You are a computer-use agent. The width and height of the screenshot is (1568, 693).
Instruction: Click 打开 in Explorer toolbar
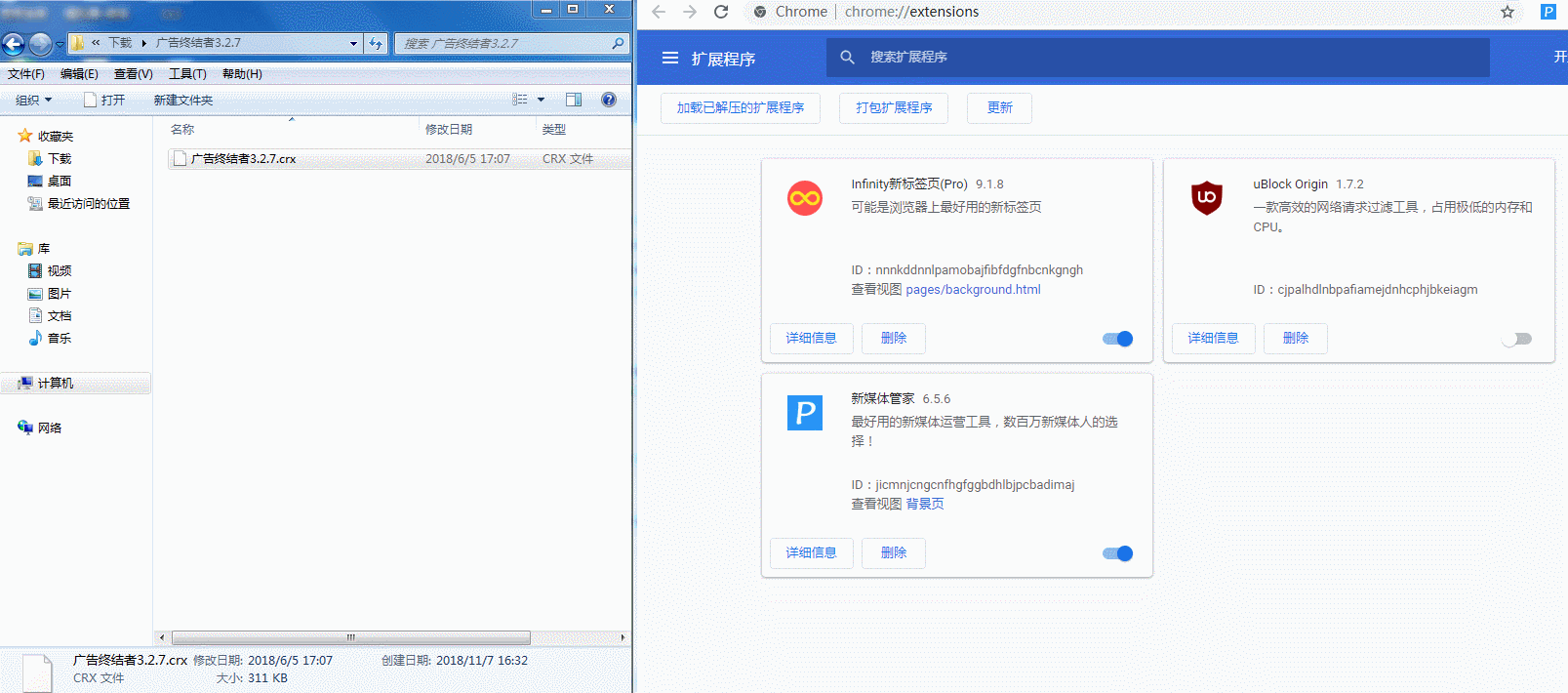104,100
